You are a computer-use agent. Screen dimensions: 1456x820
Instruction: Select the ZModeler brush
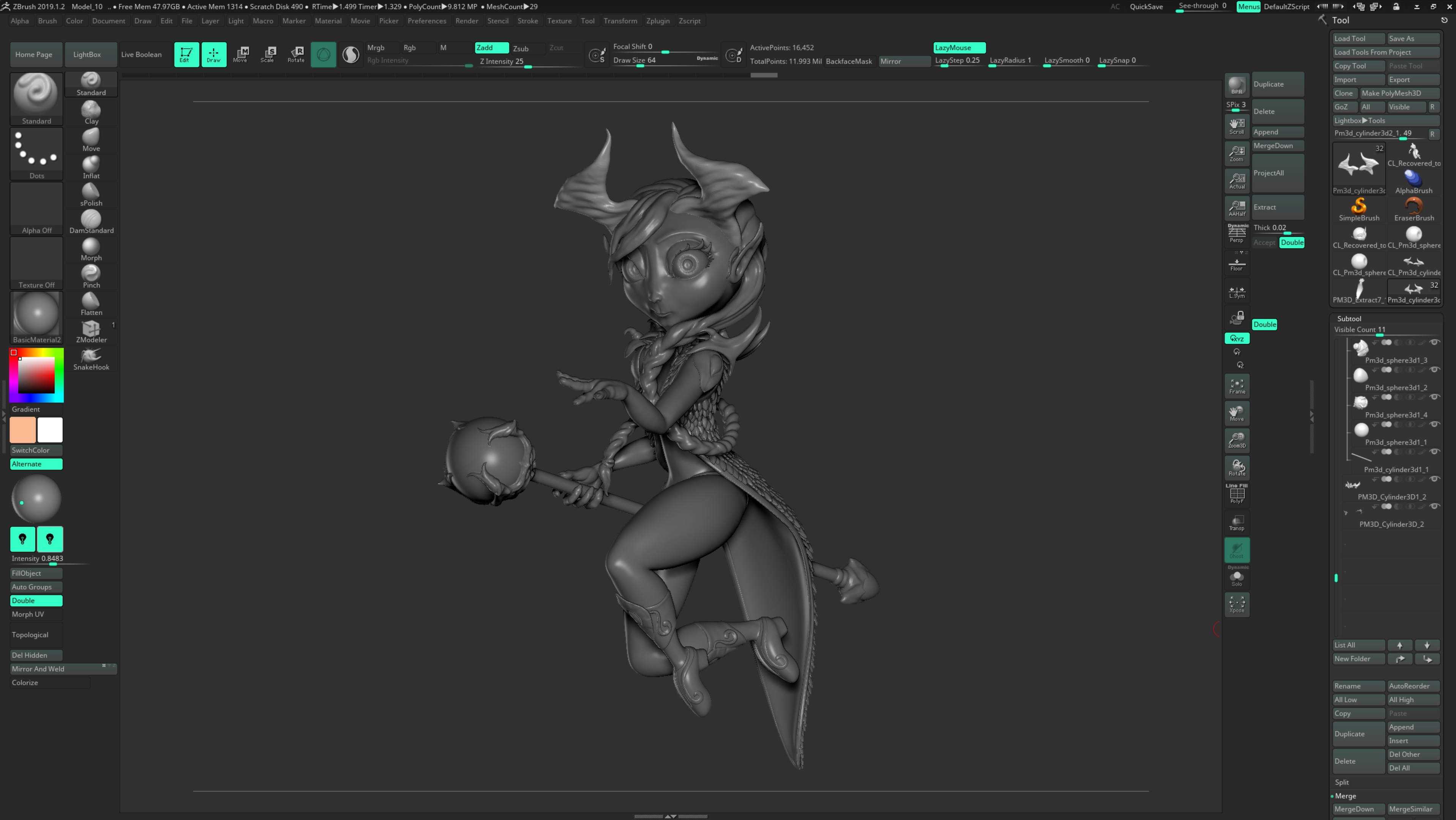[x=91, y=331]
